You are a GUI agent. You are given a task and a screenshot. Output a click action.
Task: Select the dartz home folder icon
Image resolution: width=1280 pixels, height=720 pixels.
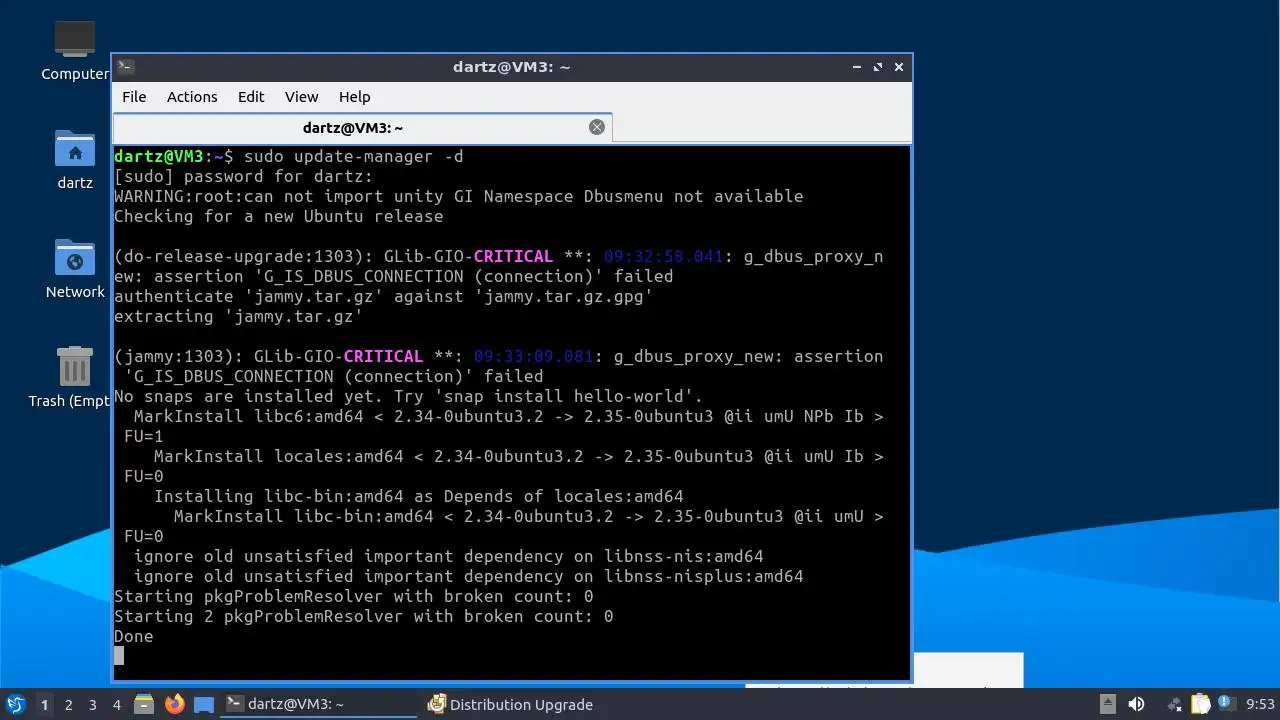pos(75,160)
